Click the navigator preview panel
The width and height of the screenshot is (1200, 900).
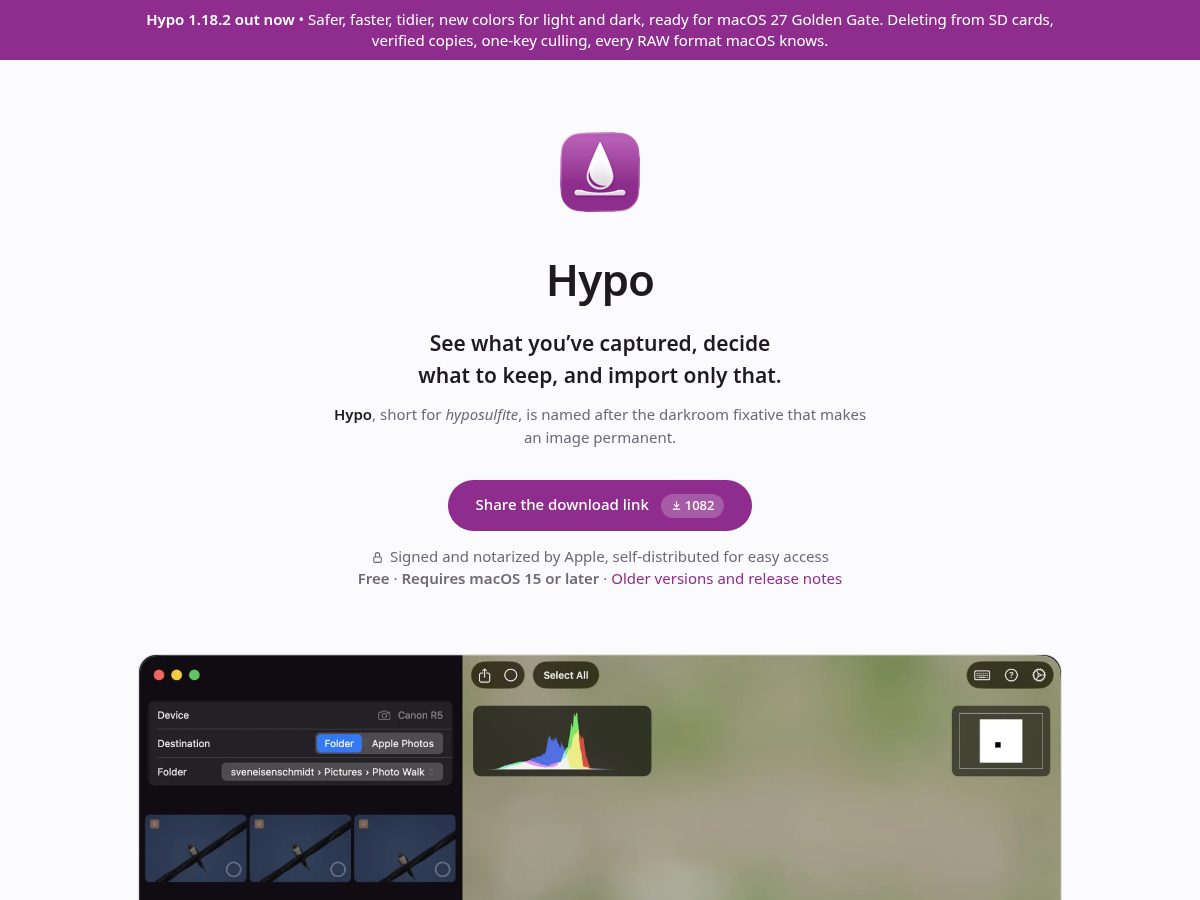pyautogui.click(x=1001, y=741)
